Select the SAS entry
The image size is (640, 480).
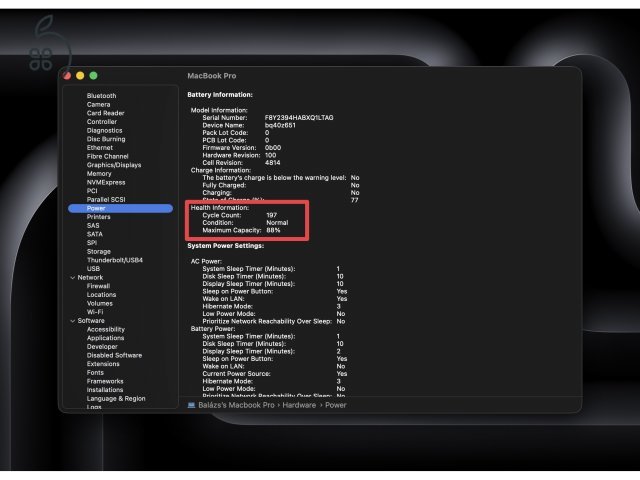pos(93,225)
